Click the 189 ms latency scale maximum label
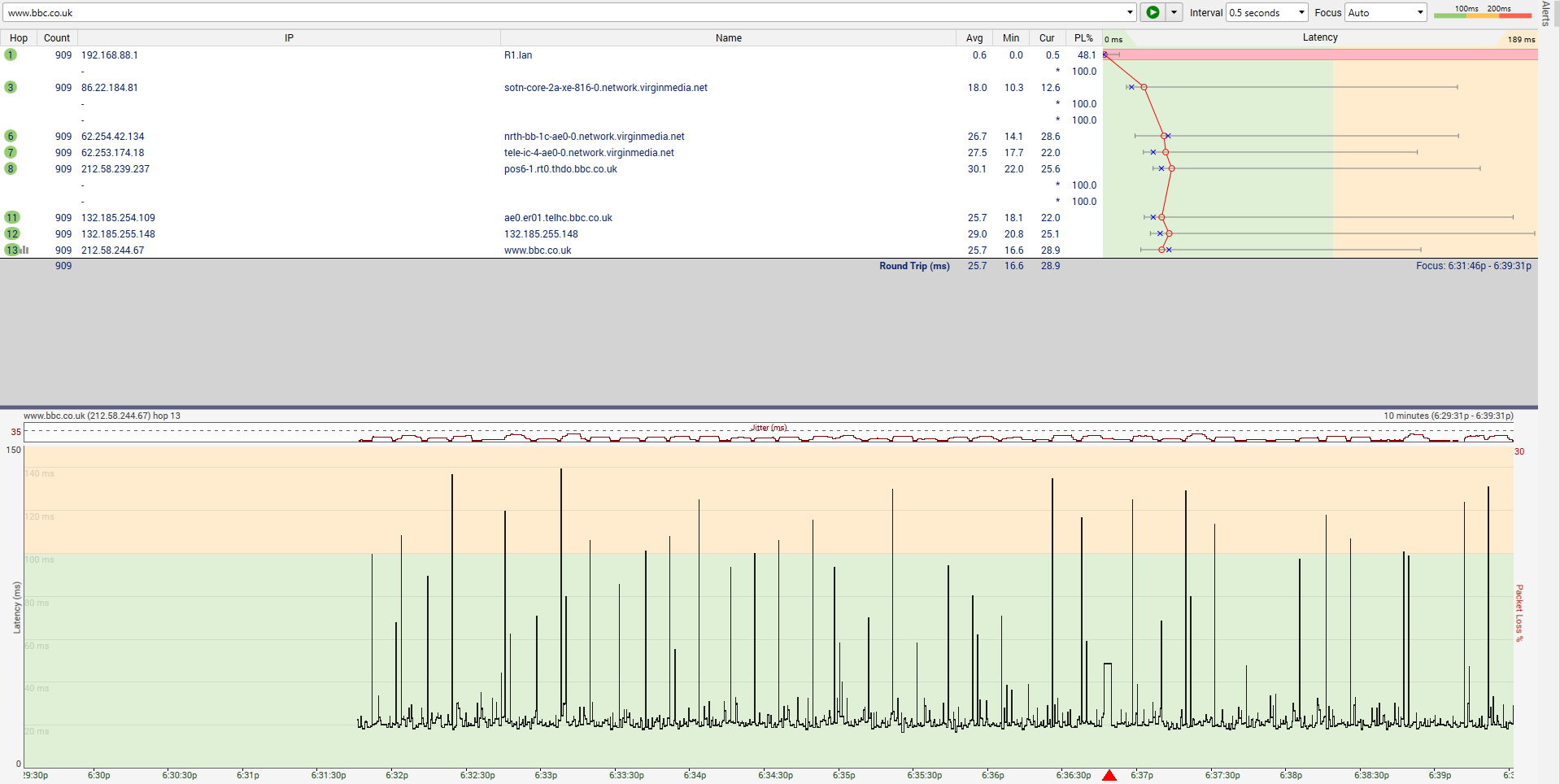Image resolution: width=1560 pixels, height=784 pixels. (x=1521, y=39)
